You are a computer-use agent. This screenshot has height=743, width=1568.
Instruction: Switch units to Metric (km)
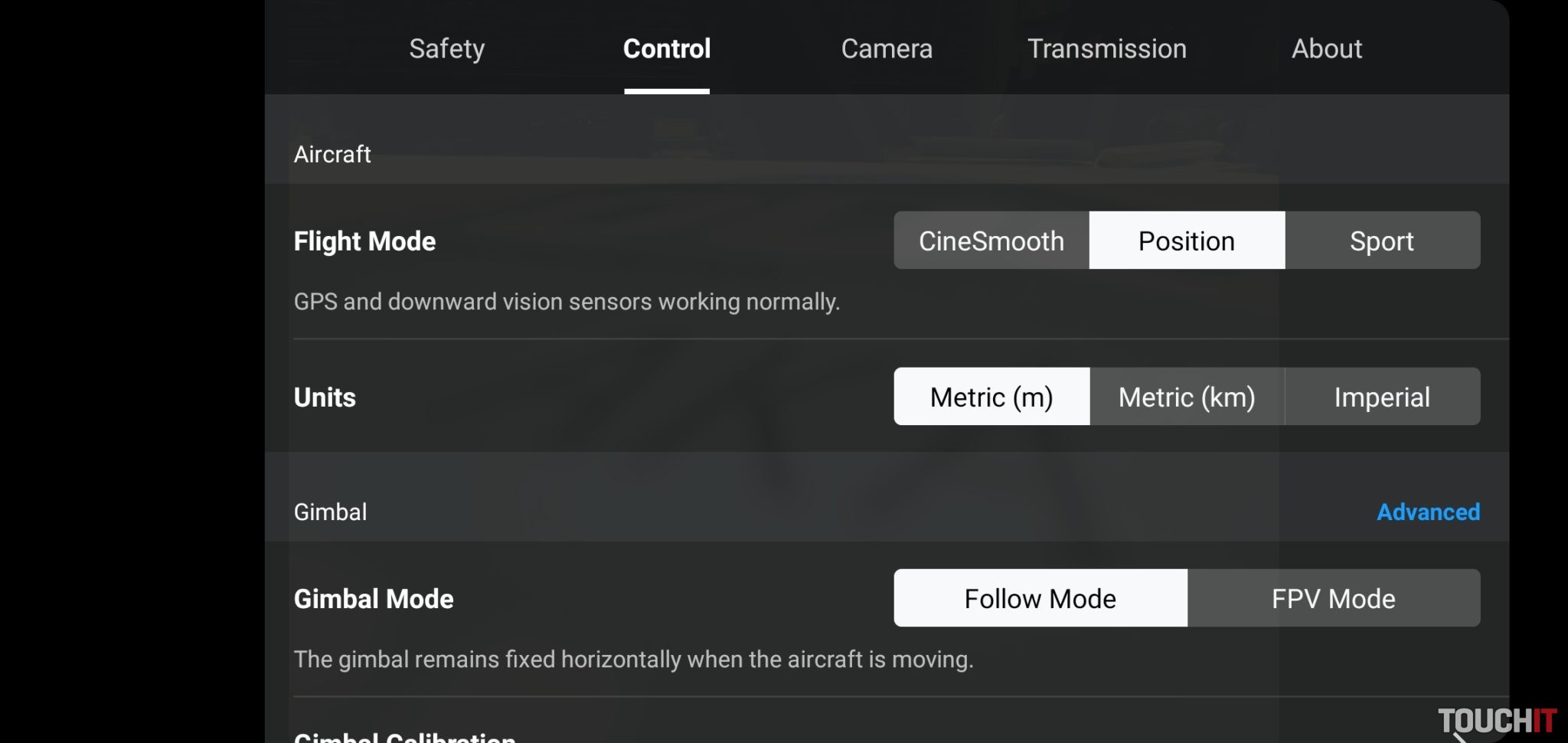tap(1187, 397)
